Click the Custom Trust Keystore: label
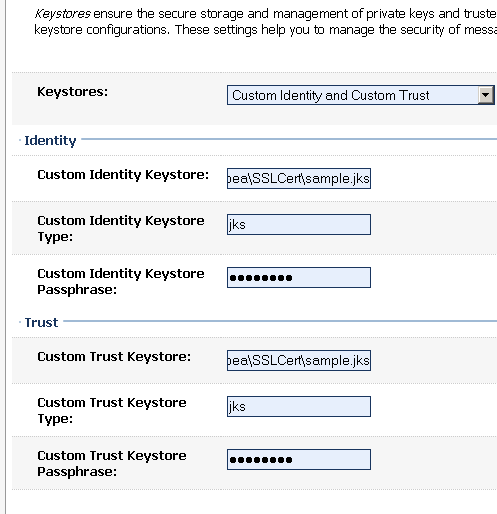497x514 pixels. tap(114, 357)
